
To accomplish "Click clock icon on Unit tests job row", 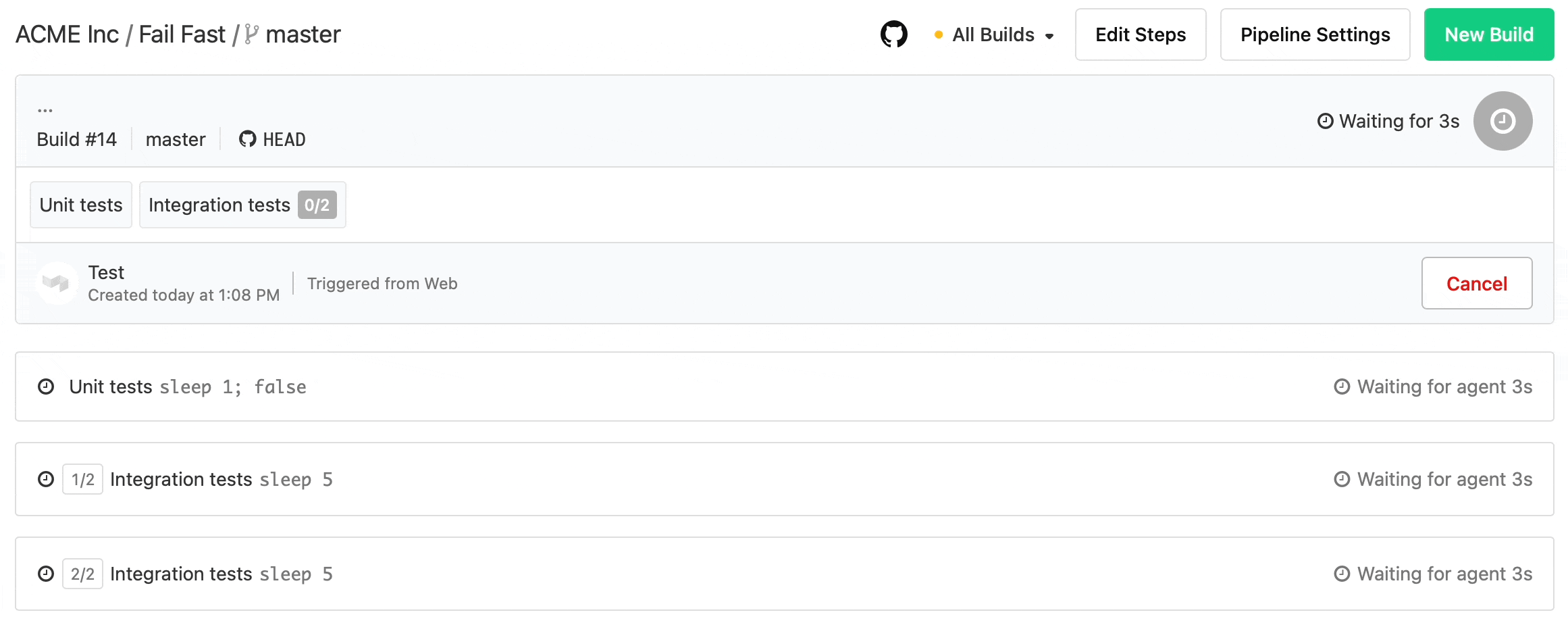I will coord(46,387).
